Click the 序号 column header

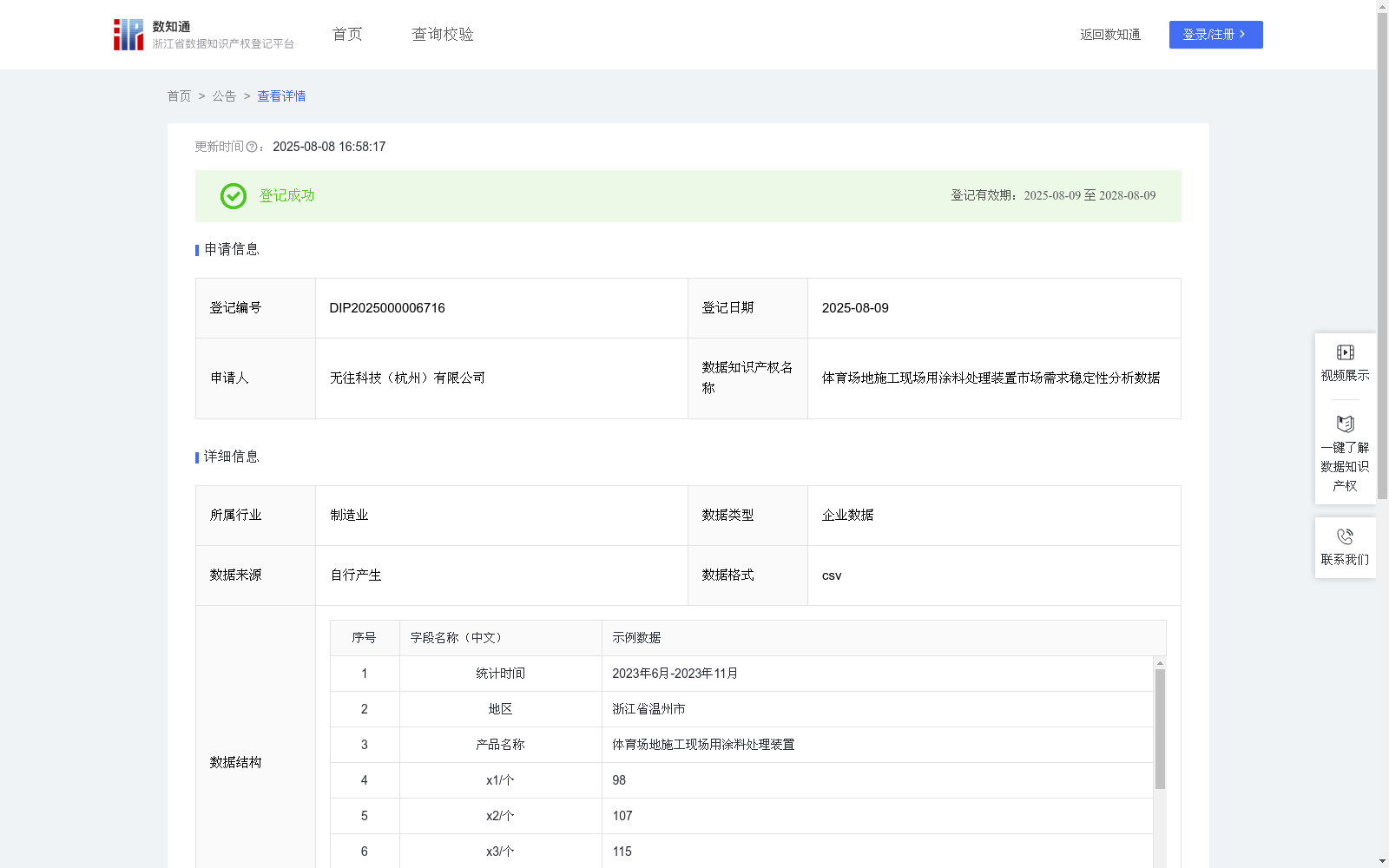[364, 638]
